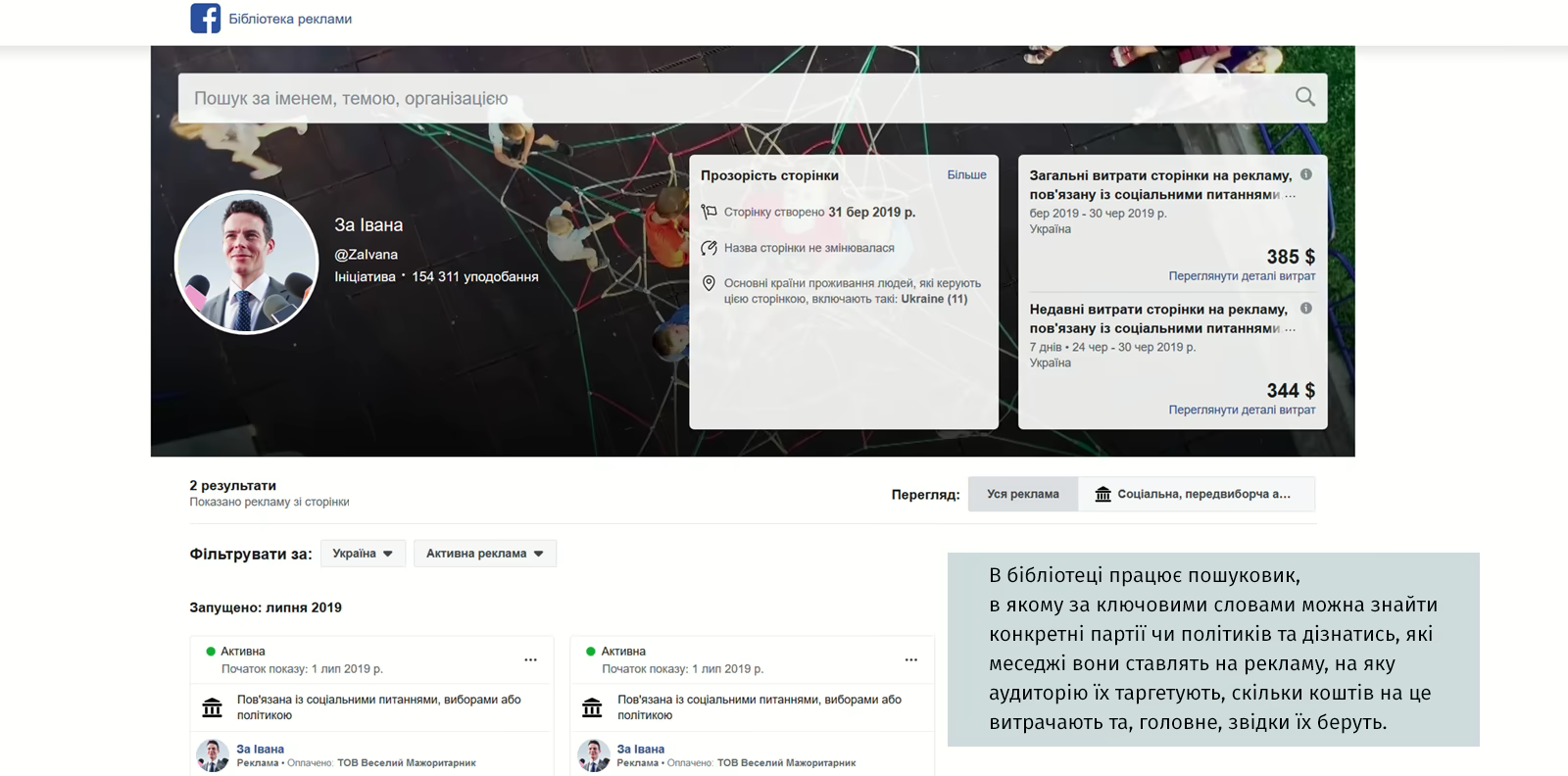Open За Івана page link in first ad

click(260, 749)
